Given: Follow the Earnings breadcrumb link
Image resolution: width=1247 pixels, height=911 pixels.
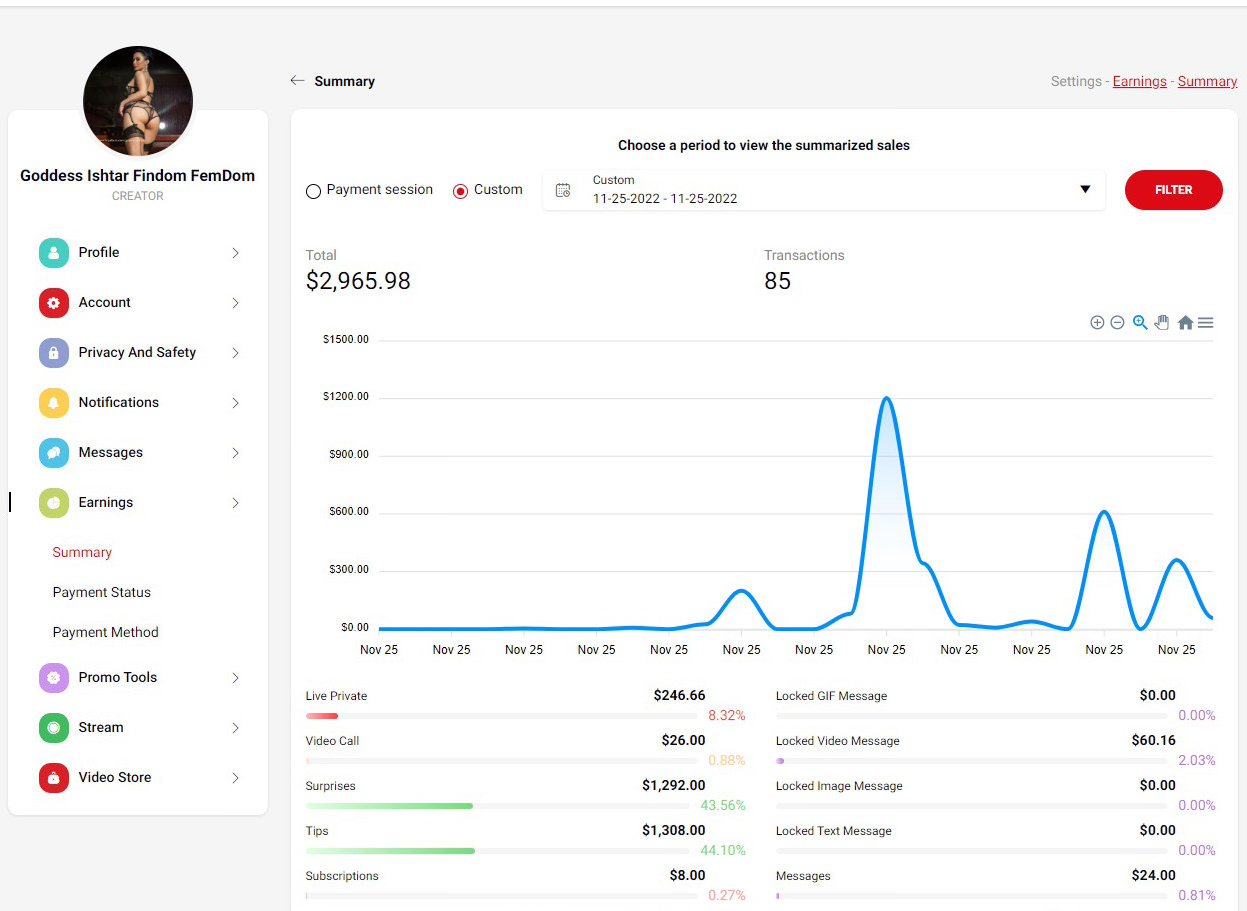Looking at the screenshot, I should click(1140, 82).
